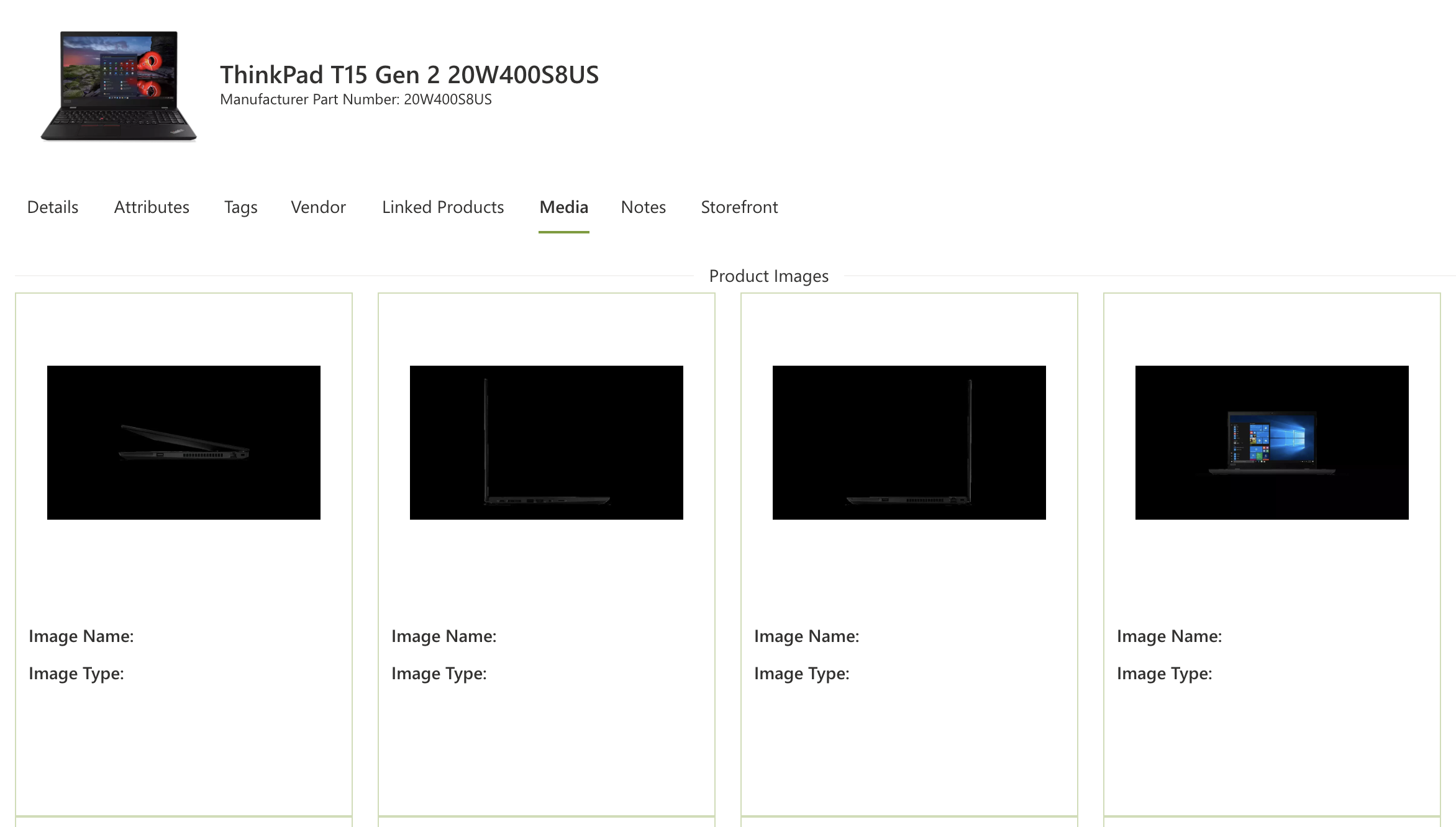This screenshot has height=827, width=1456.
Task: Switch to the Attributes tab
Action: (152, 207)
